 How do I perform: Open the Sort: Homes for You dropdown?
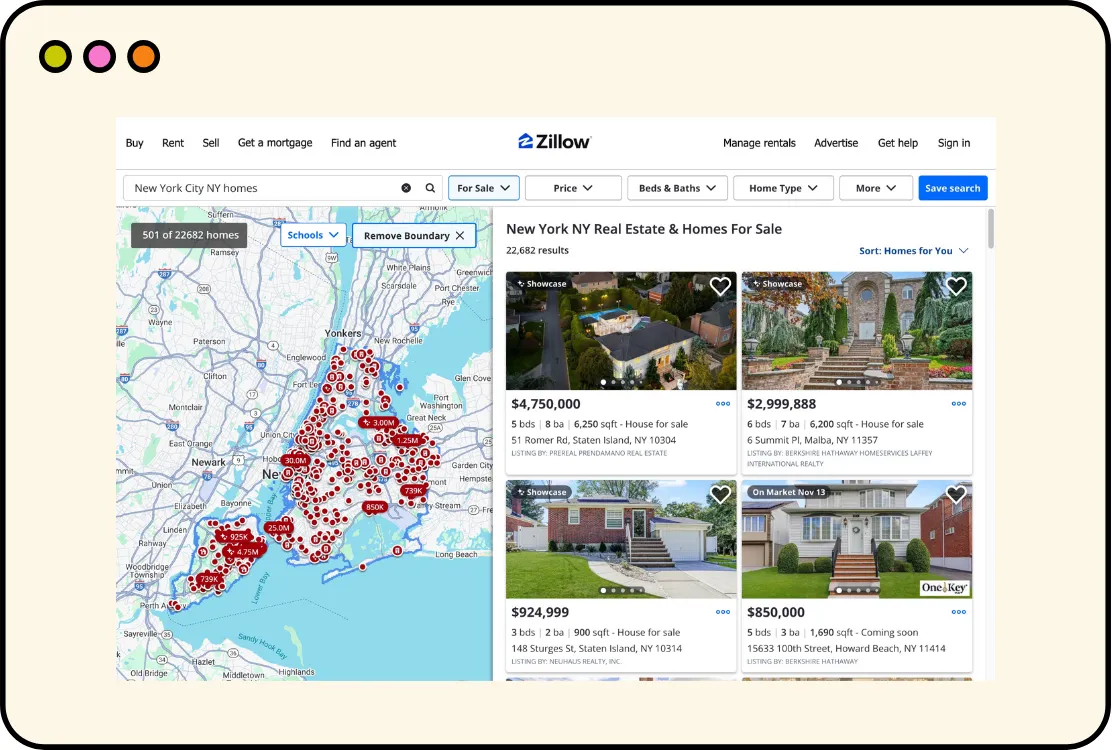click(x=912, y=251)
